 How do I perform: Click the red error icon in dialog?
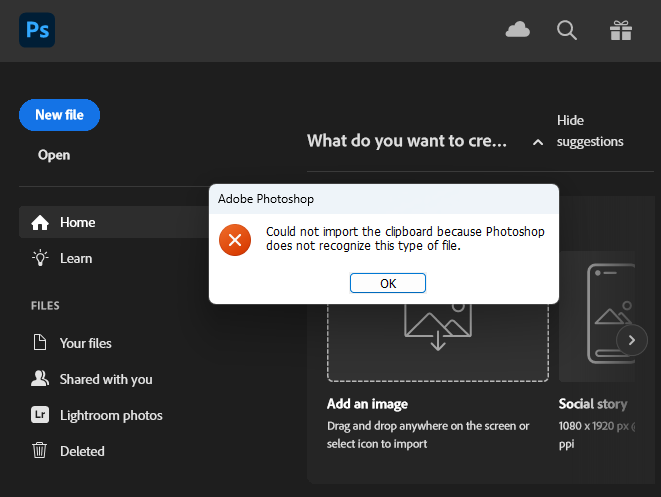tap(235, 240)
